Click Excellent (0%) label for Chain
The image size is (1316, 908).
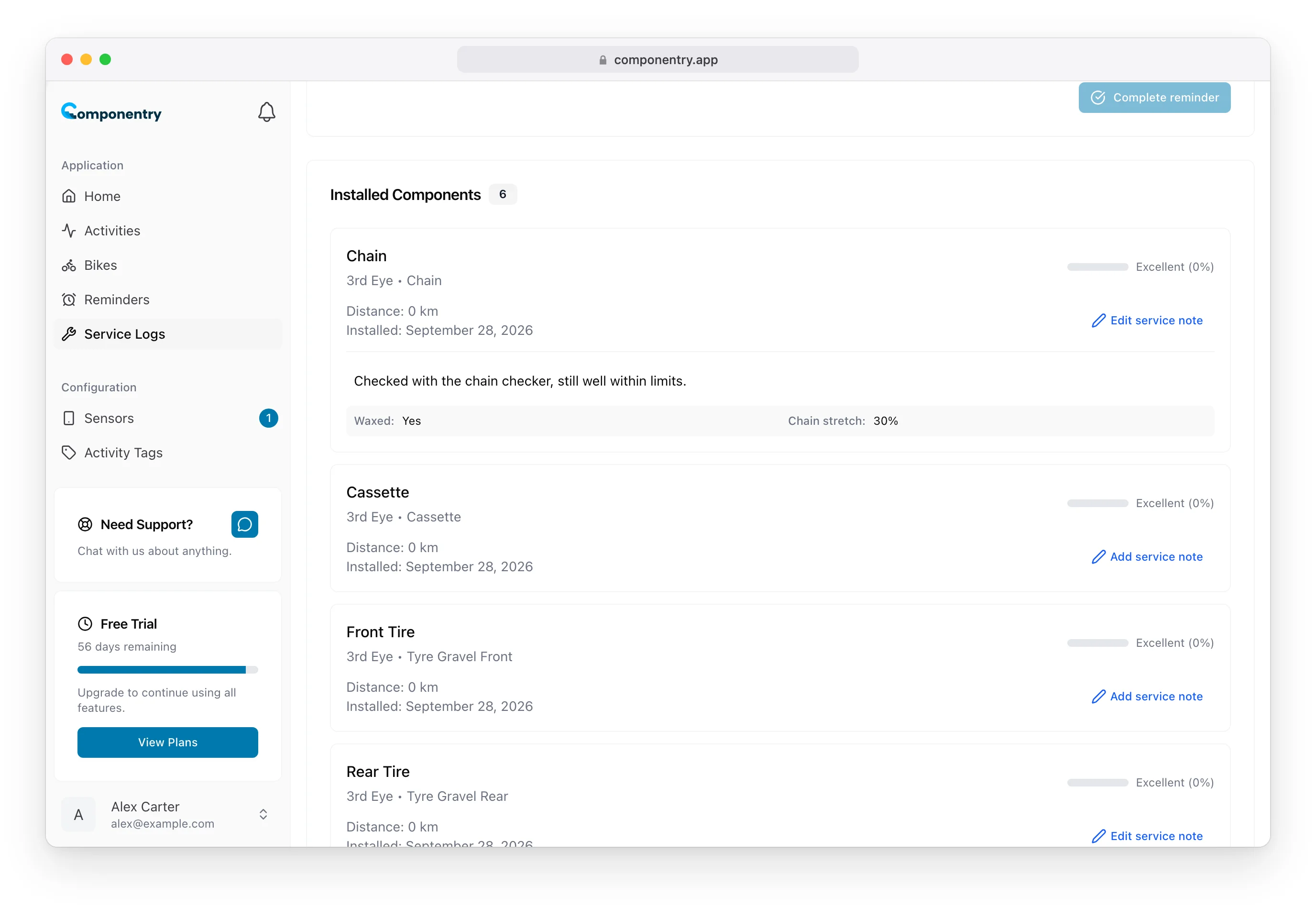point(1175,267)
